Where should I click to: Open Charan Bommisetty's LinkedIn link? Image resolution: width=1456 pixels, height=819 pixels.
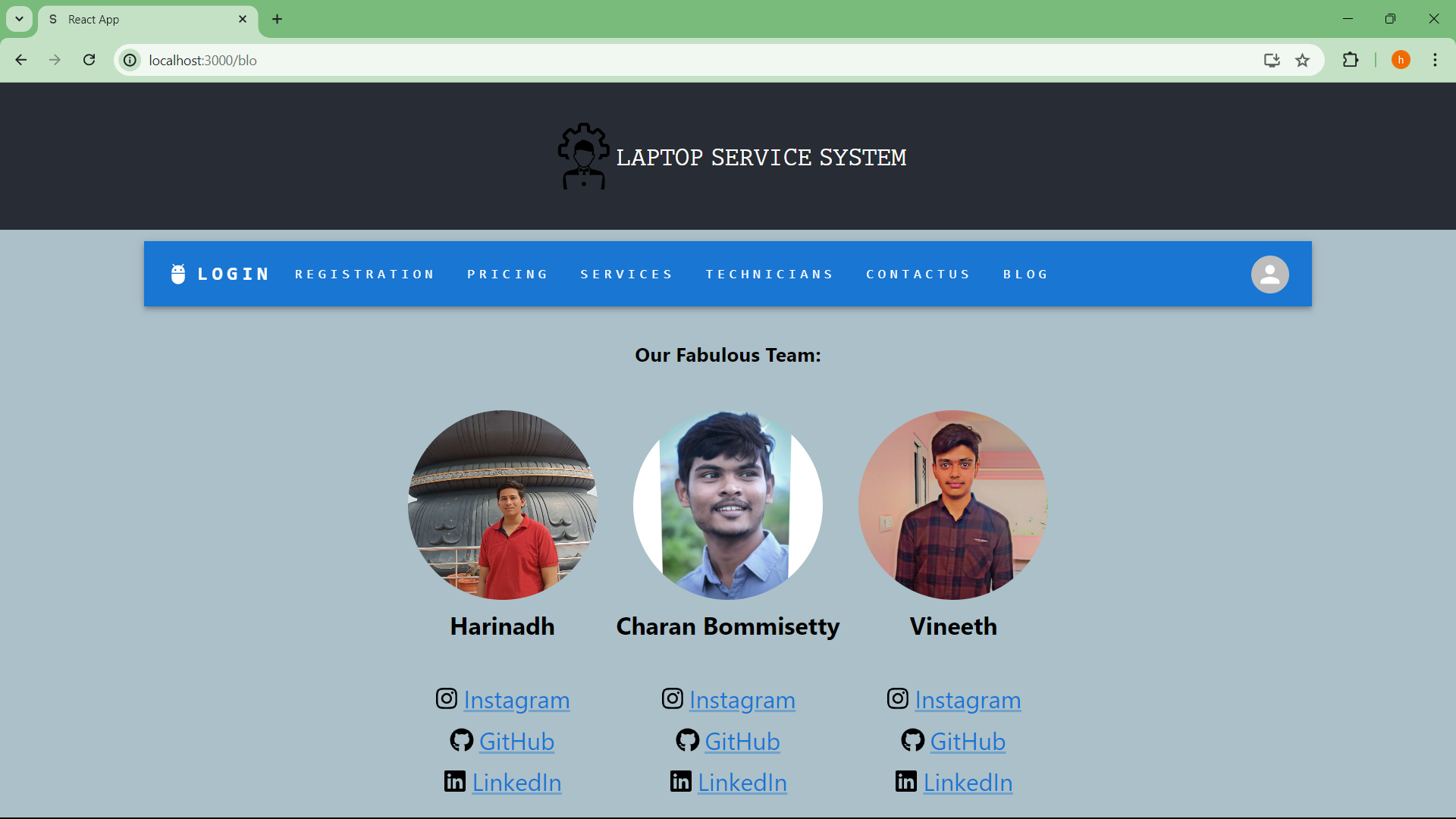[742, 782]
